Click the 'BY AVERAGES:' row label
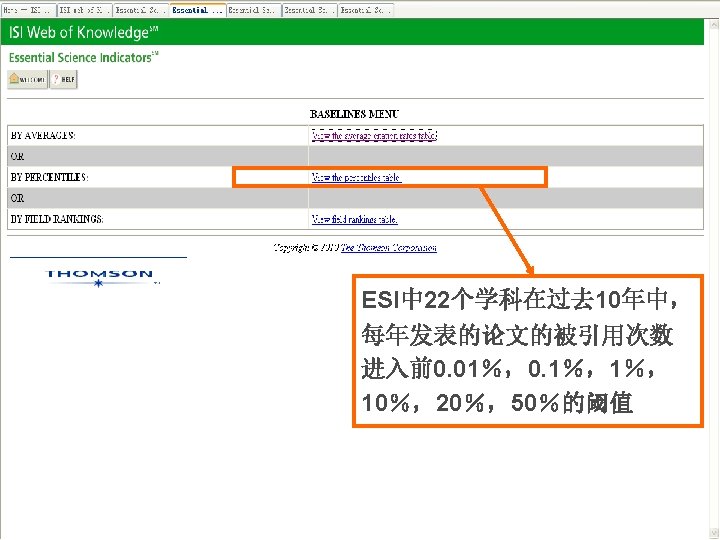 click(x=43, y=135)
